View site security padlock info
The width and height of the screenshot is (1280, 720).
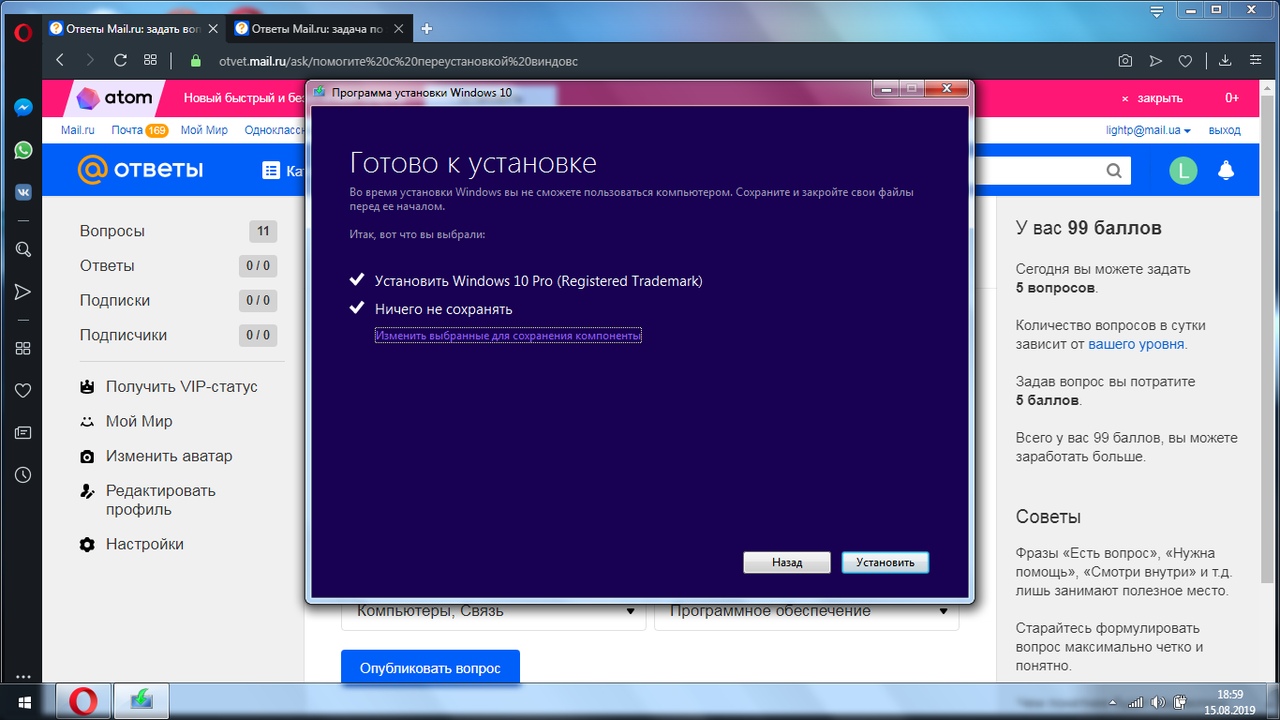click(x=196, y=61)
